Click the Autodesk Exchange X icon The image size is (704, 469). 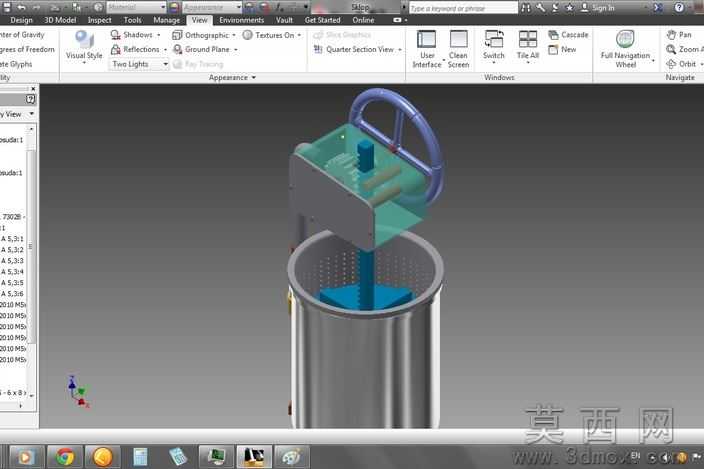(x=658, y=8)
